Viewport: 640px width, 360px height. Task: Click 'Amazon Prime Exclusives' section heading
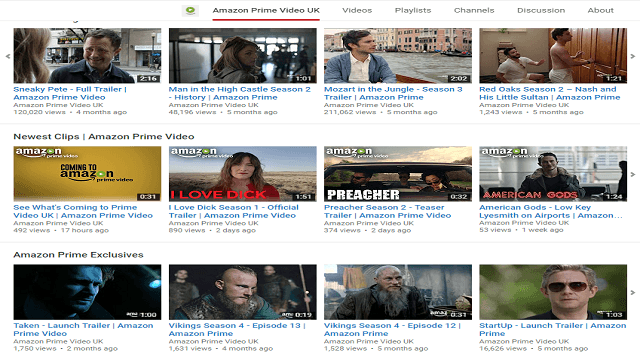[78, 255]
